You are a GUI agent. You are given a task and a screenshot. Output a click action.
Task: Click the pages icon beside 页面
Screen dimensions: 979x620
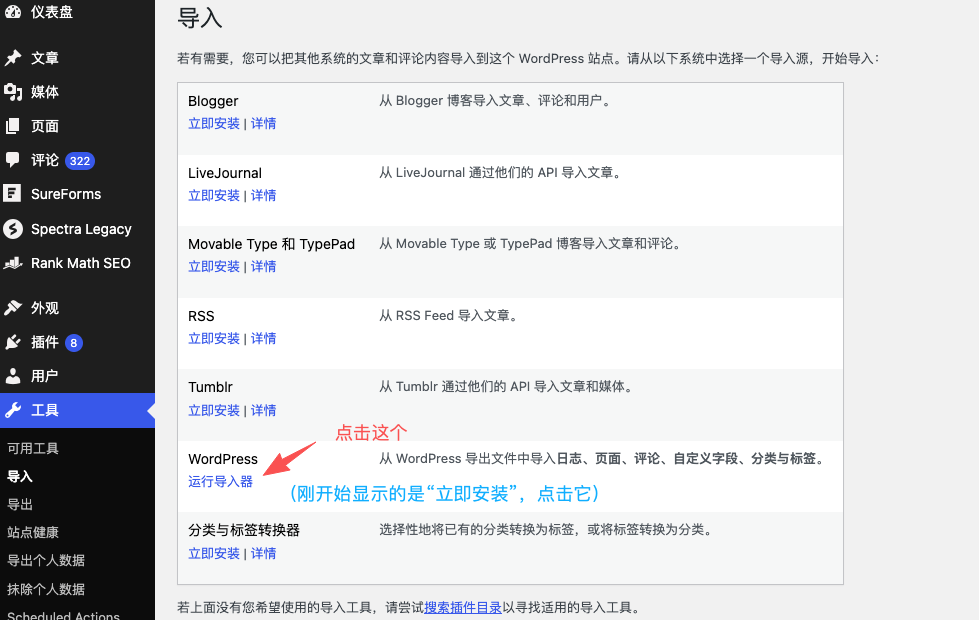click(12, 126)
